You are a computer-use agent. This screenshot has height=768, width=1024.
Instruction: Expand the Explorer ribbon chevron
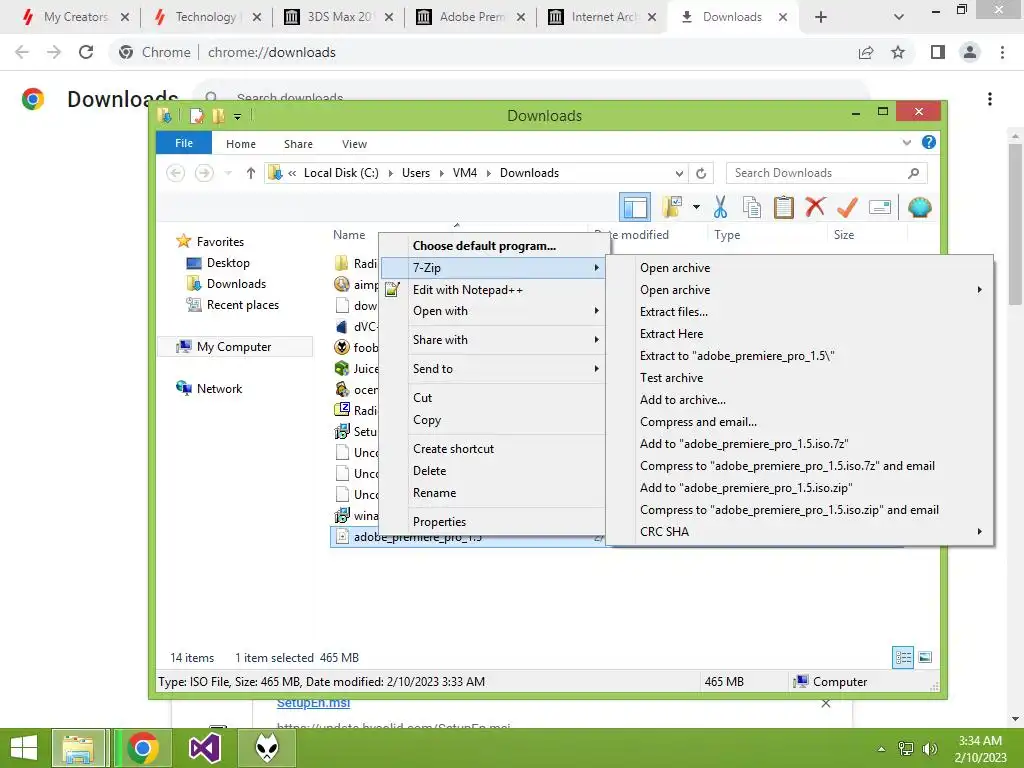(x=906, y=142)
